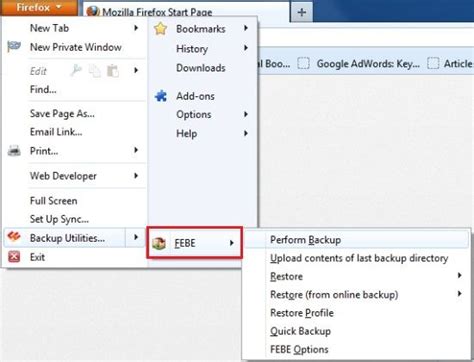Click the Google AdWords: Key... bookmark

click(x=359, y=63)
